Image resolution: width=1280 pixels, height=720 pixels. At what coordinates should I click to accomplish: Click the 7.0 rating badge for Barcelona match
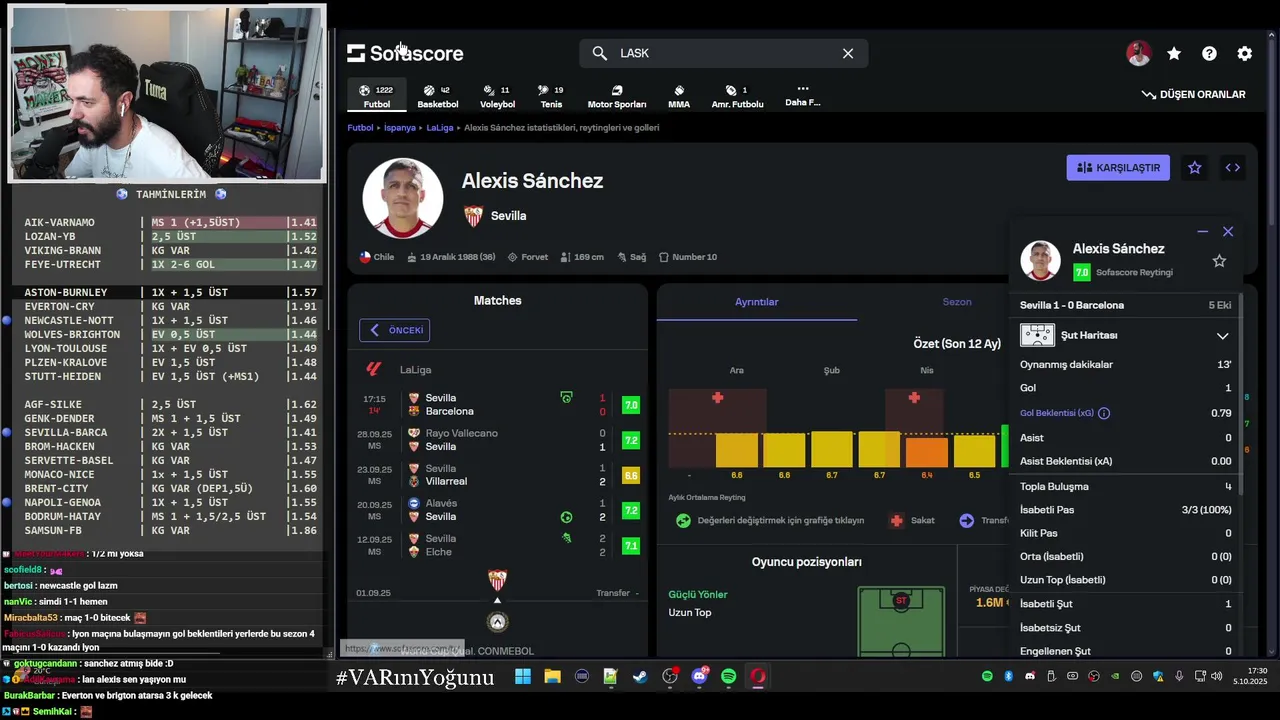pos(630,405)
